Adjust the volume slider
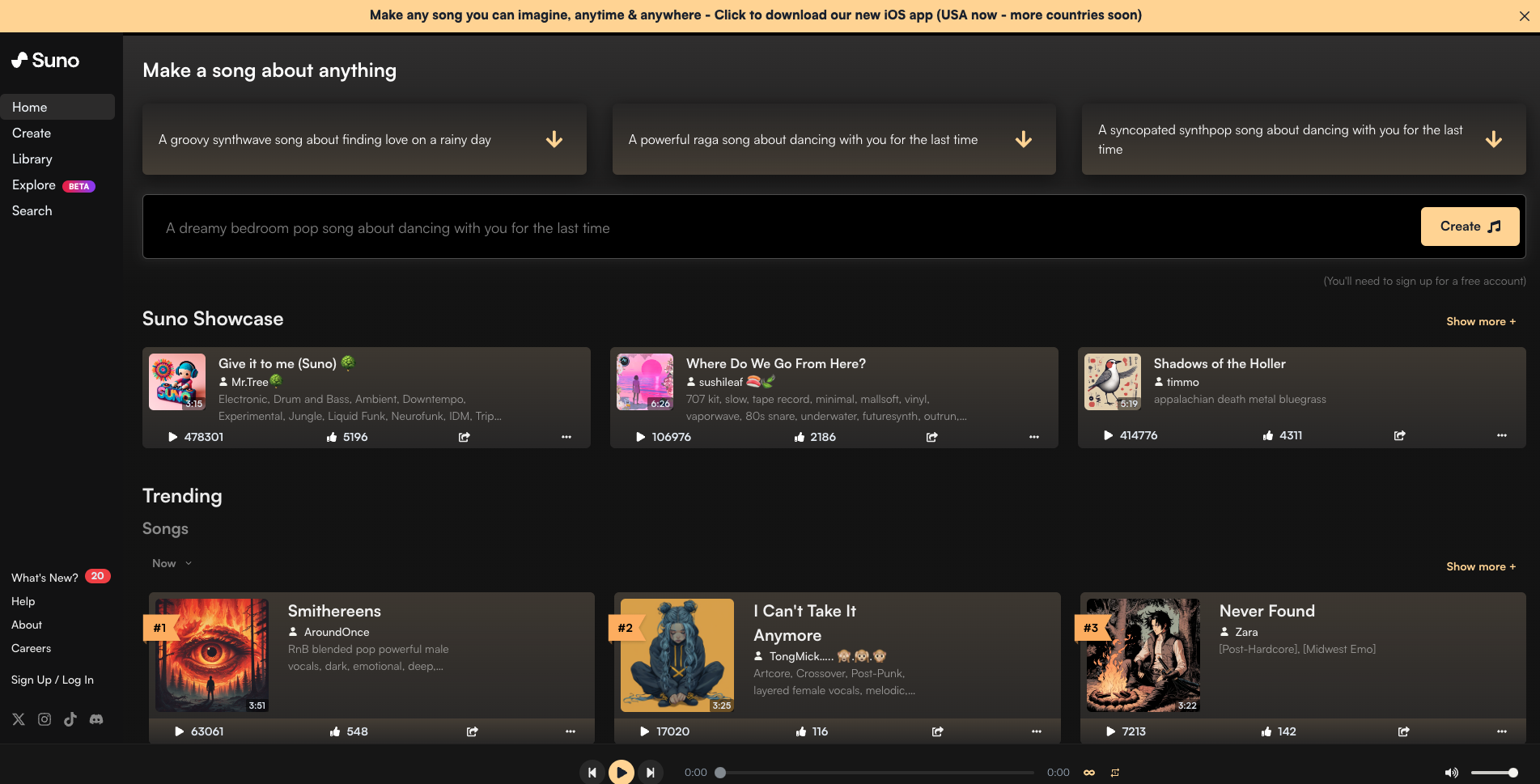This screenshot has width=1540, height=784. point(1494,773)
